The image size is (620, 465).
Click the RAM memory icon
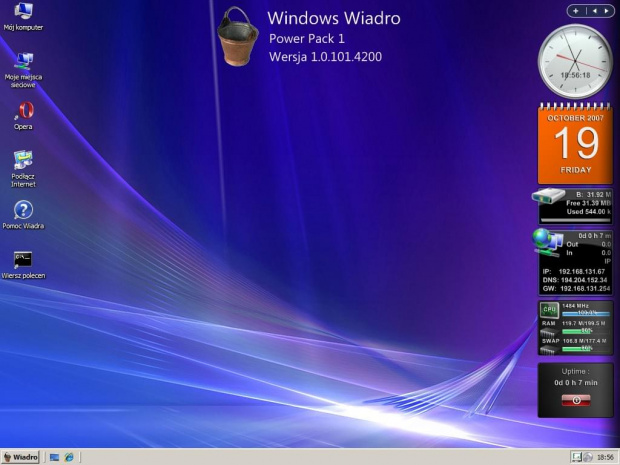click(x=549, y=332)
